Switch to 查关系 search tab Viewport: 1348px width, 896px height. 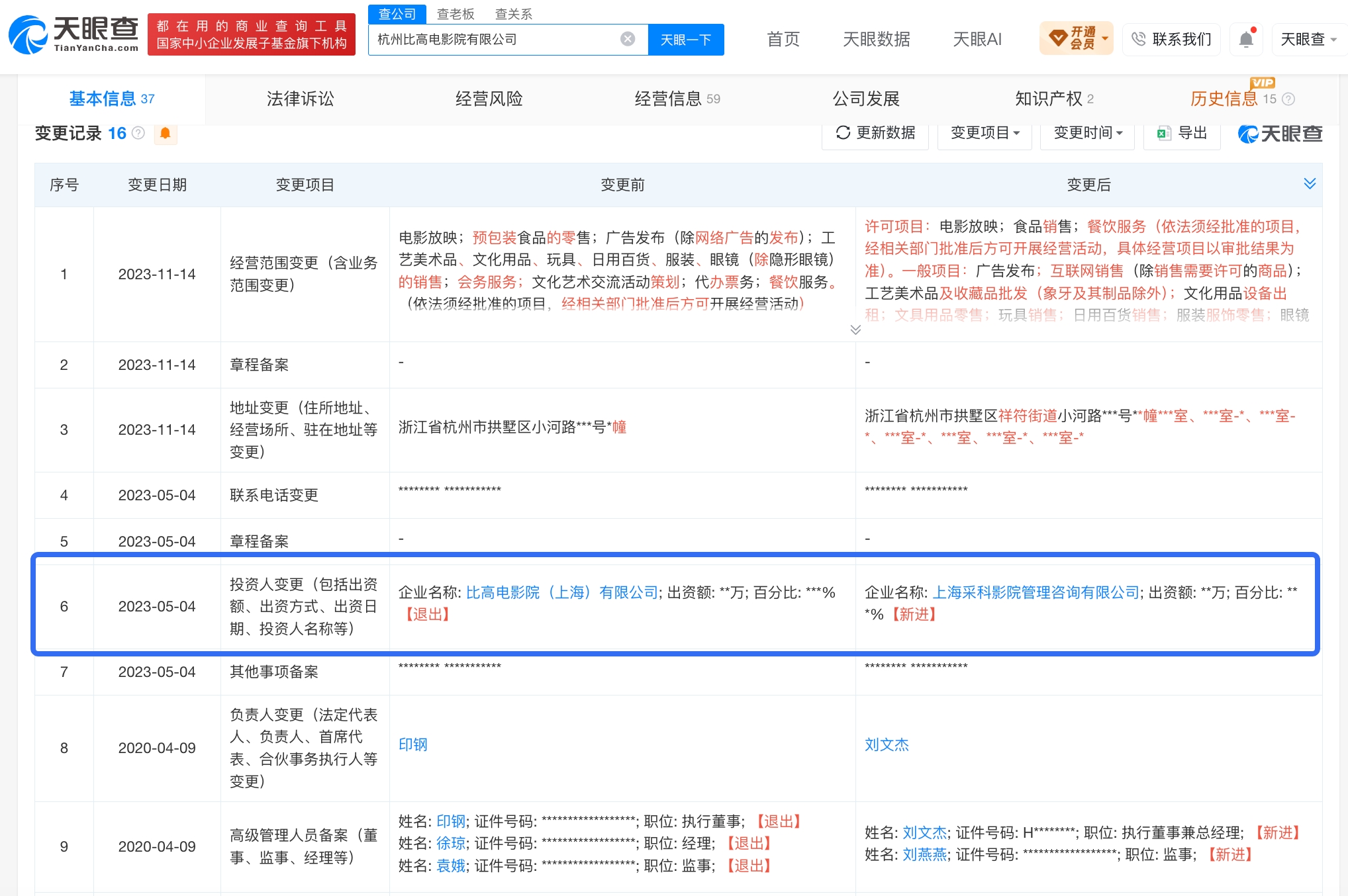point(514,14)
